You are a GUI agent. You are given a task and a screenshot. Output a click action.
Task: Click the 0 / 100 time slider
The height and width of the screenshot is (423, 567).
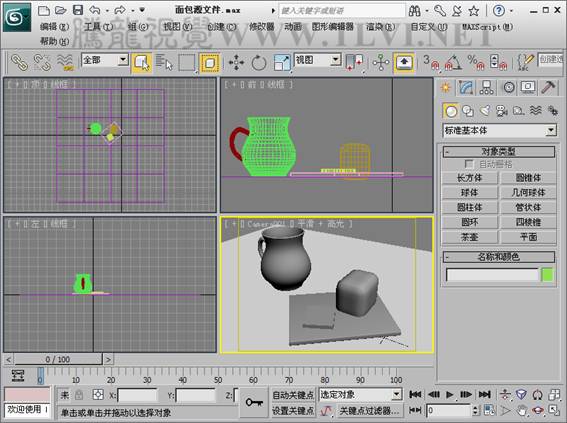(x=58, y=359)
